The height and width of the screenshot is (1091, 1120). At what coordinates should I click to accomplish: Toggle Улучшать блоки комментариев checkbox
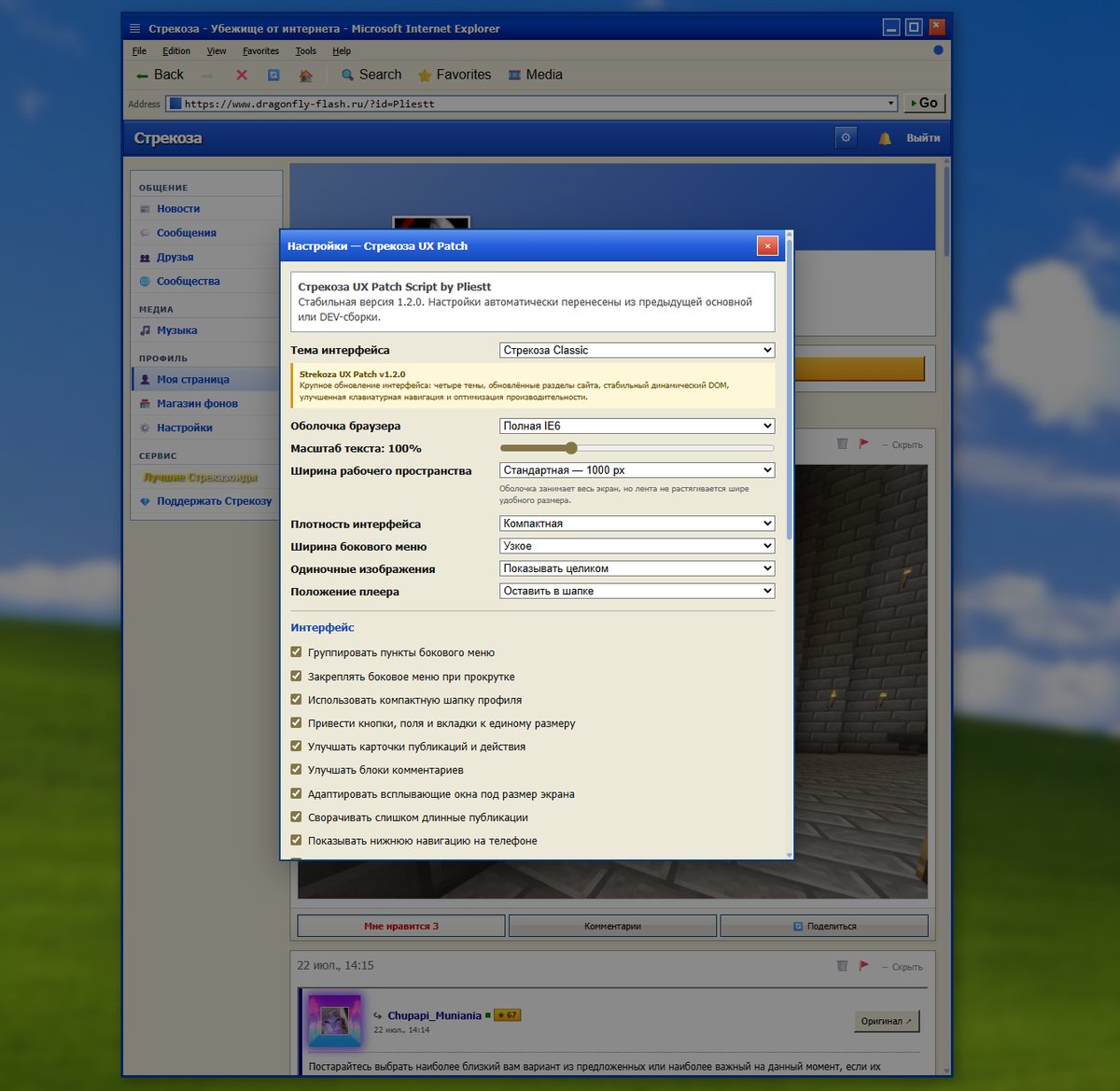click(296, 770)
